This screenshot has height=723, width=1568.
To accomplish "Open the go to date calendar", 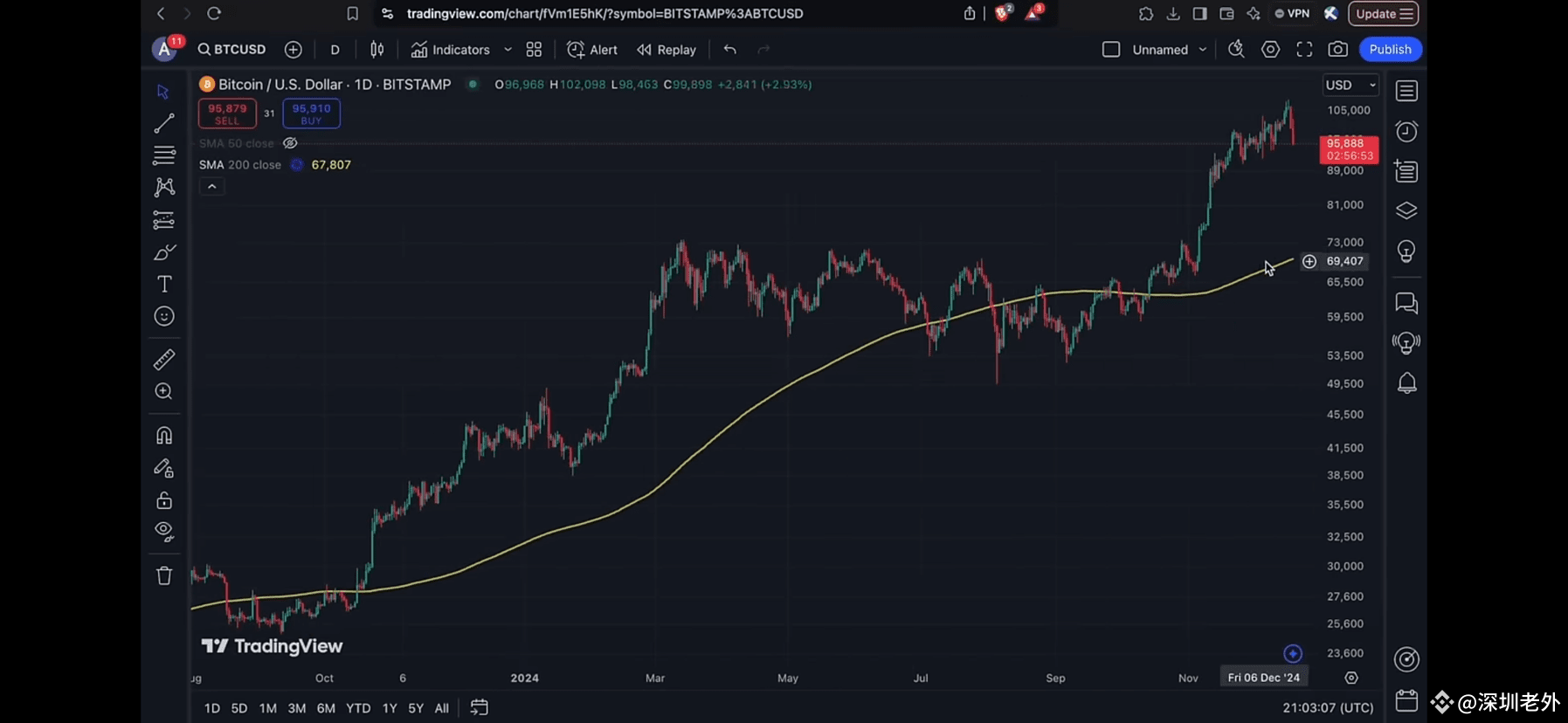I will click(x=479, y=707).
